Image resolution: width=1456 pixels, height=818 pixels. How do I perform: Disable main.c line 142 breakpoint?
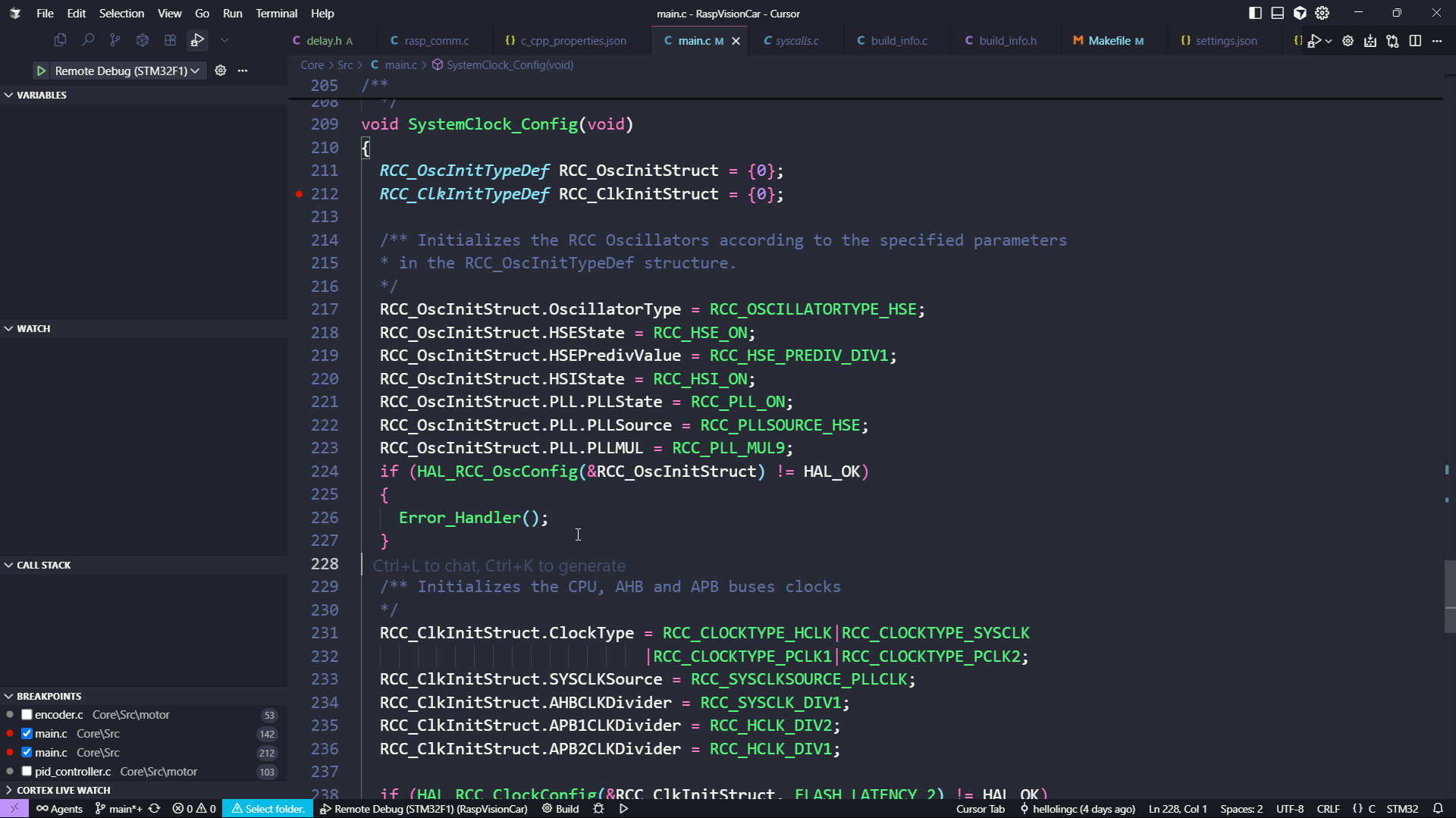27,734
